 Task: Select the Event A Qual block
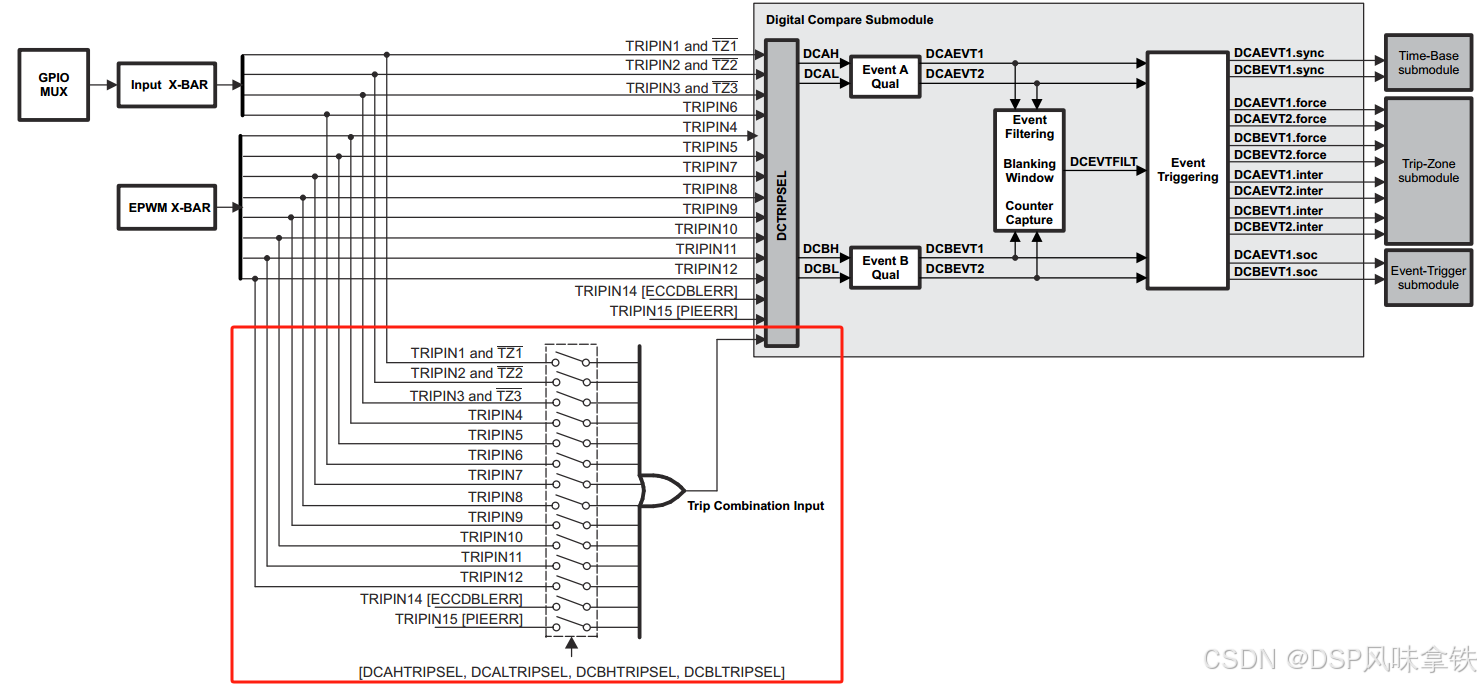point(884,77)
